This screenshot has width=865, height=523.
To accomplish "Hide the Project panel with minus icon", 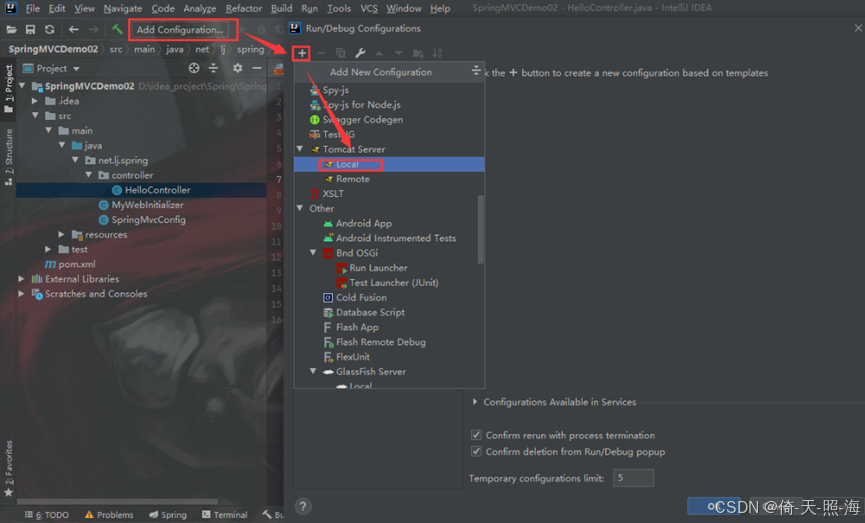I will pos(257,68).
